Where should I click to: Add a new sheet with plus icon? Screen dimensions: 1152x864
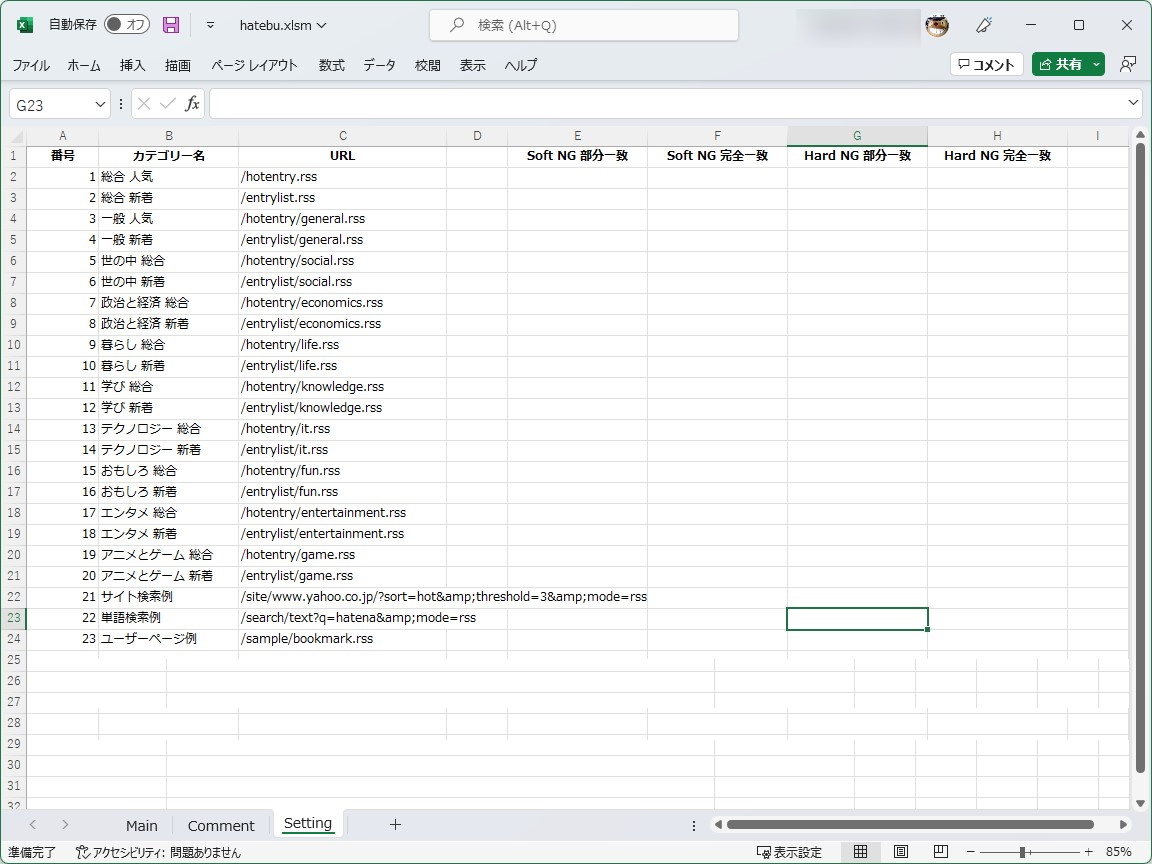click(395, 825)
